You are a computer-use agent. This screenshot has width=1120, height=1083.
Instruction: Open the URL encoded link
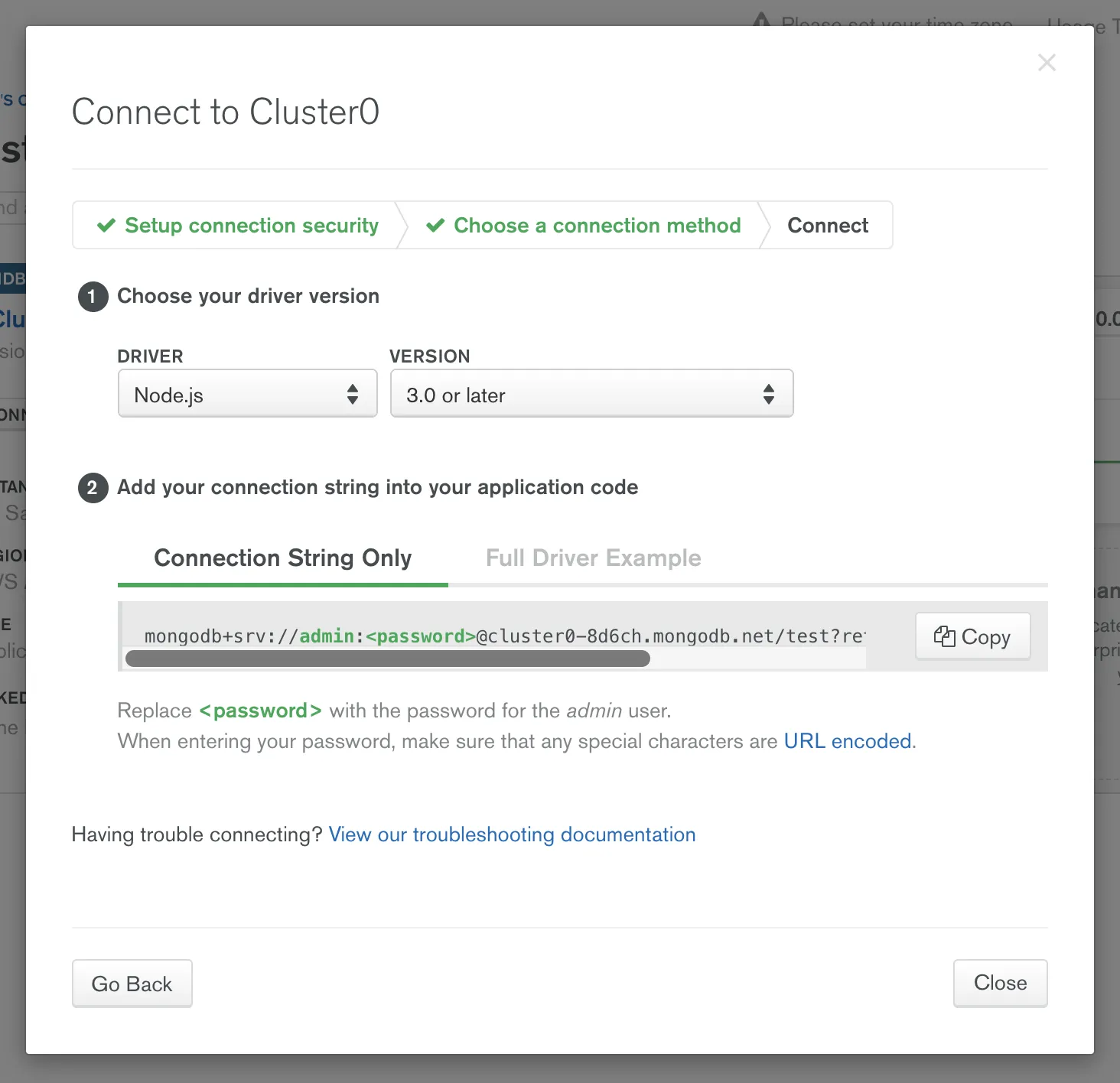tap(846, 740)
